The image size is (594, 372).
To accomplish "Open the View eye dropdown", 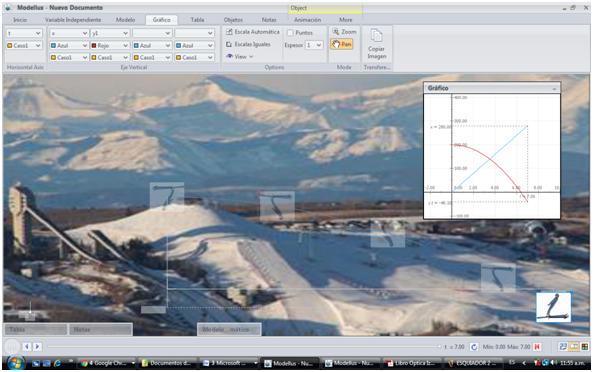I will pos(240,56).
